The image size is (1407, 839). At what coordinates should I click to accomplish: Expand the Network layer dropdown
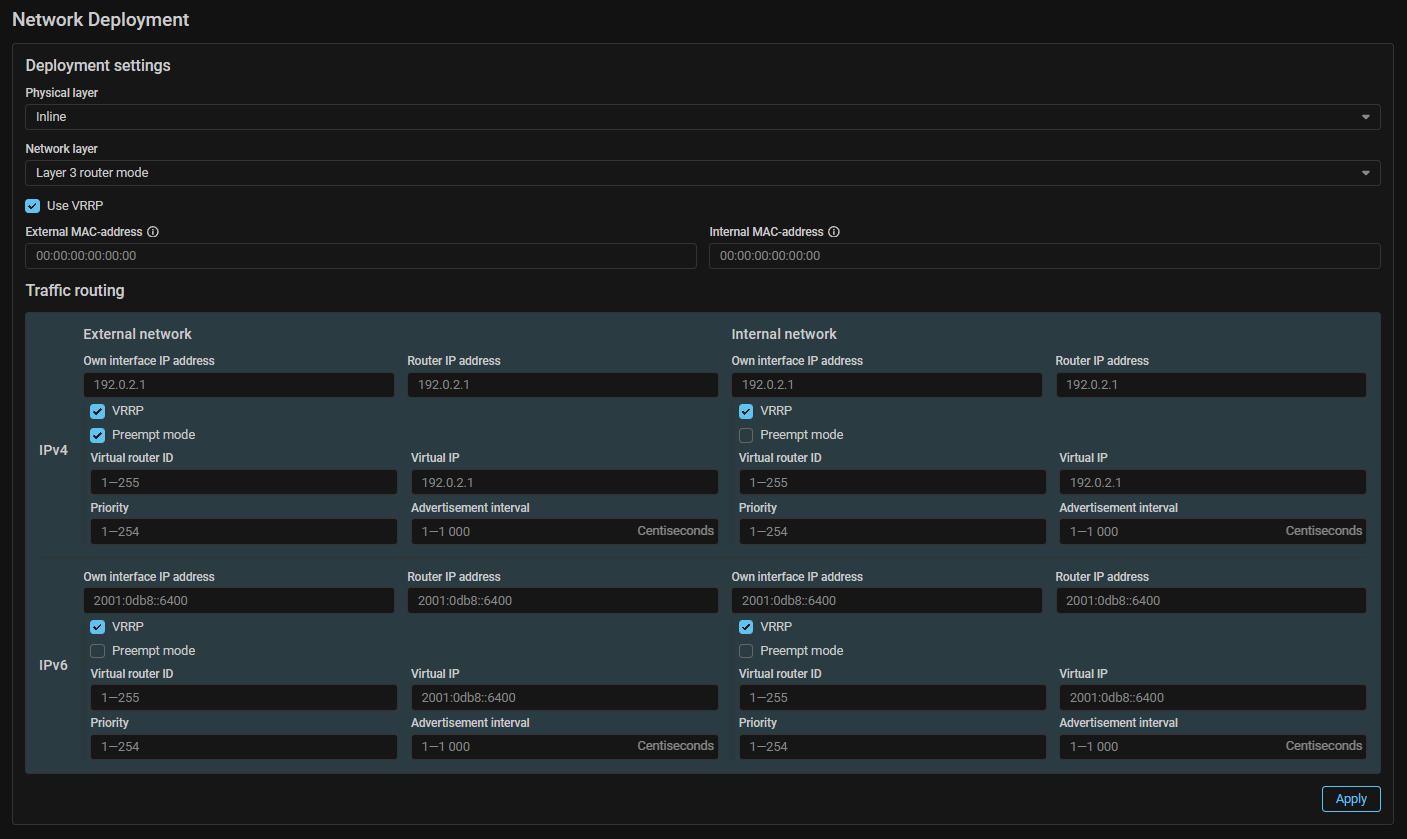coord(702,173)
